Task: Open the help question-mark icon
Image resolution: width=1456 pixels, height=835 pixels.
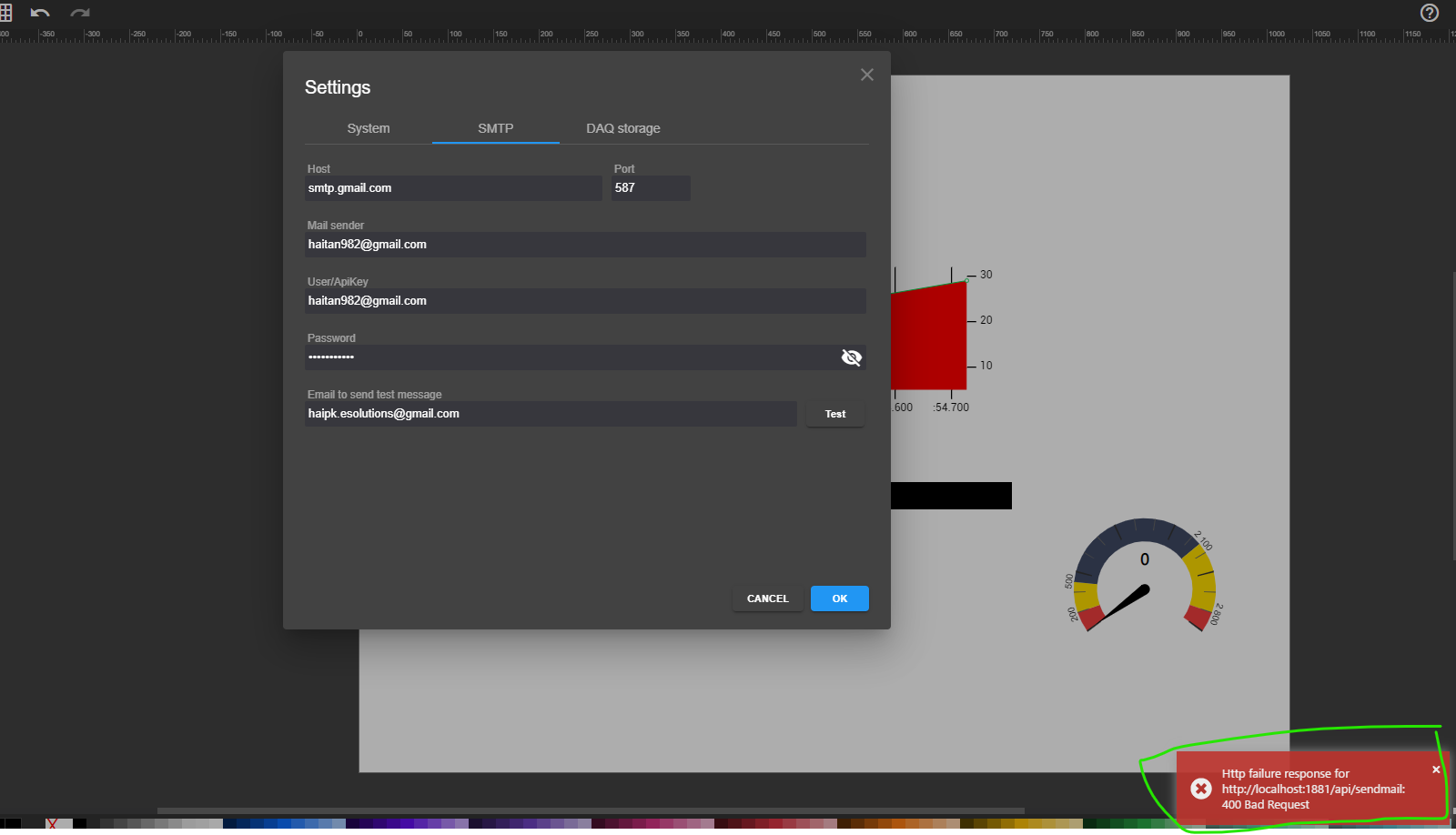Action: [x=1430, y=13]
